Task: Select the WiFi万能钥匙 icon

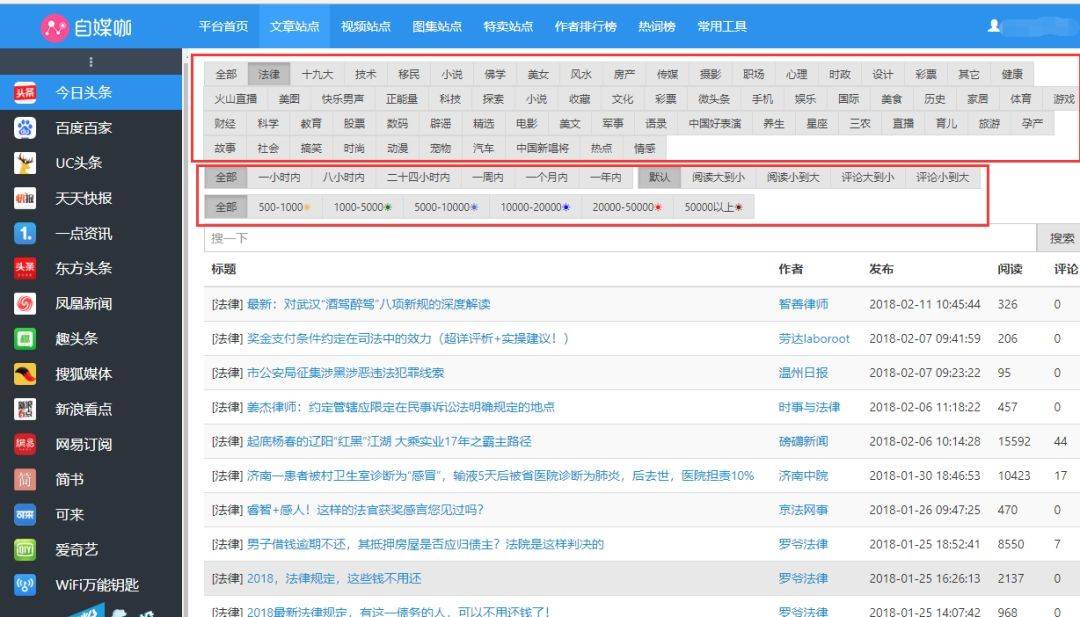Action: pyautogui.click(x=25, y=585)
